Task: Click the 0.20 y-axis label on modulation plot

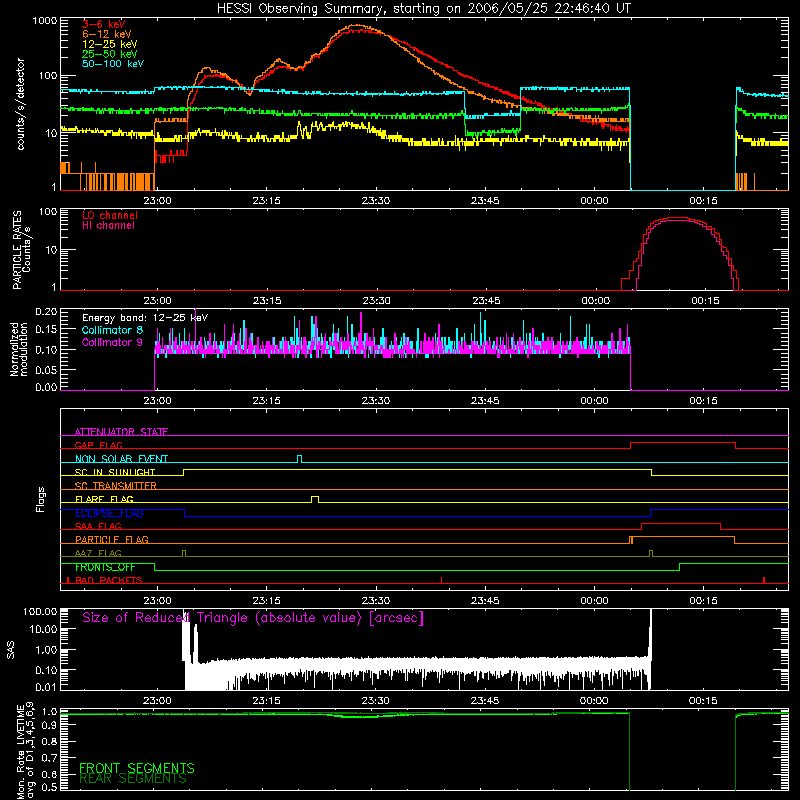Action: 46,312
